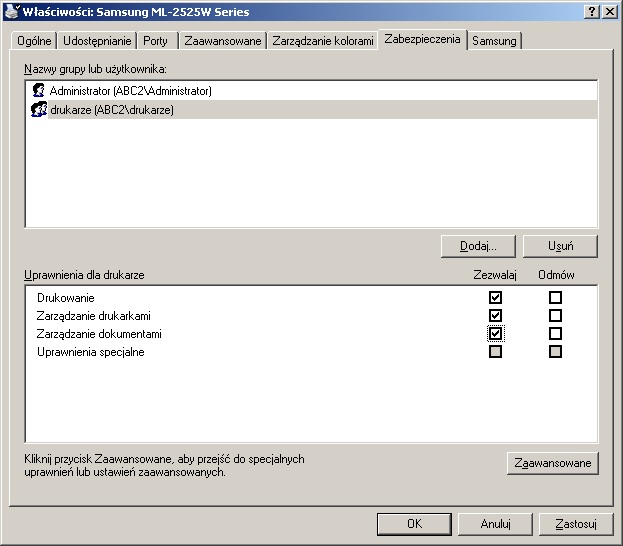The image size is (623, 546).
Task: Click the Uprawnienia dla drukarze label
Action: (84, 275)
